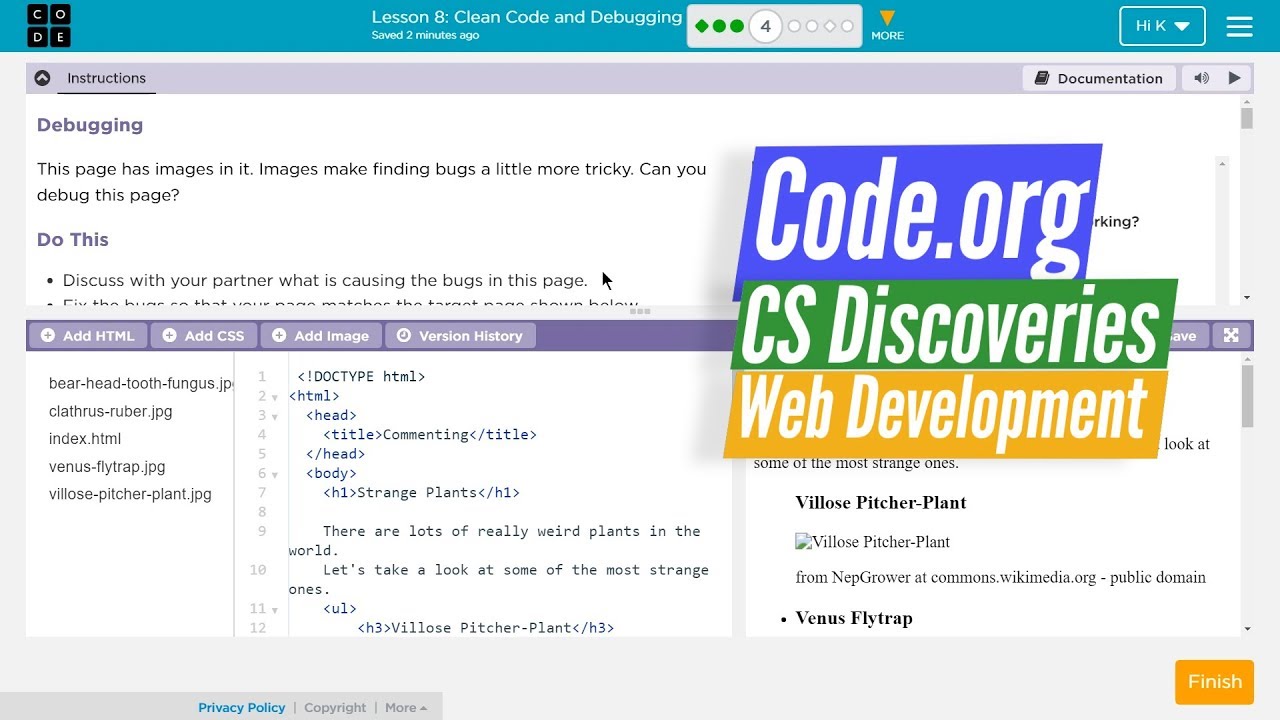Open index.html in file list
Viewport: 1280px width, 720px height.
85,439
